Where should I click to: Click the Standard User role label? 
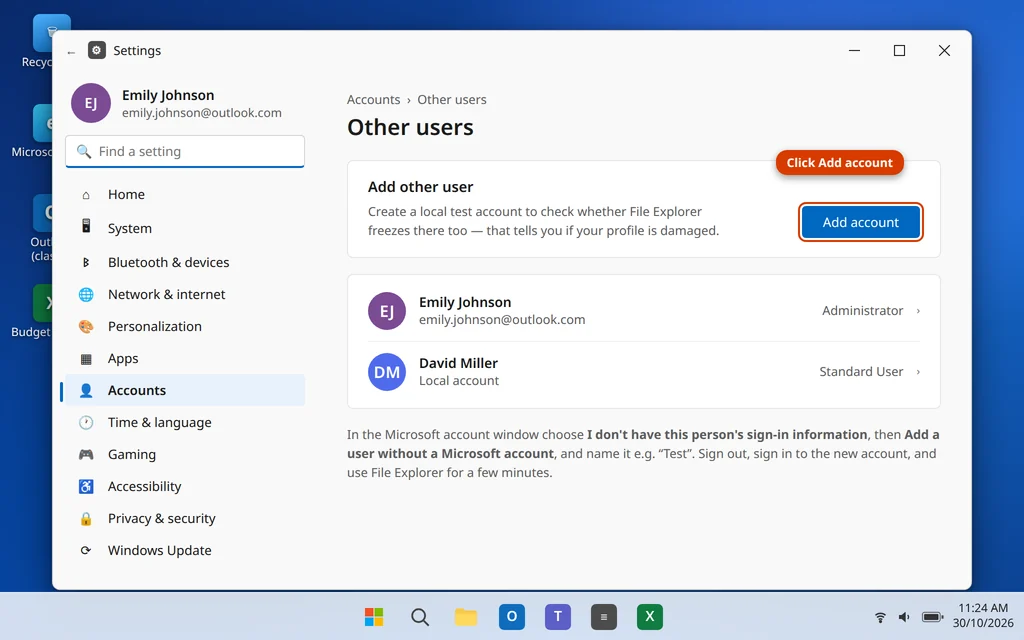861,372
